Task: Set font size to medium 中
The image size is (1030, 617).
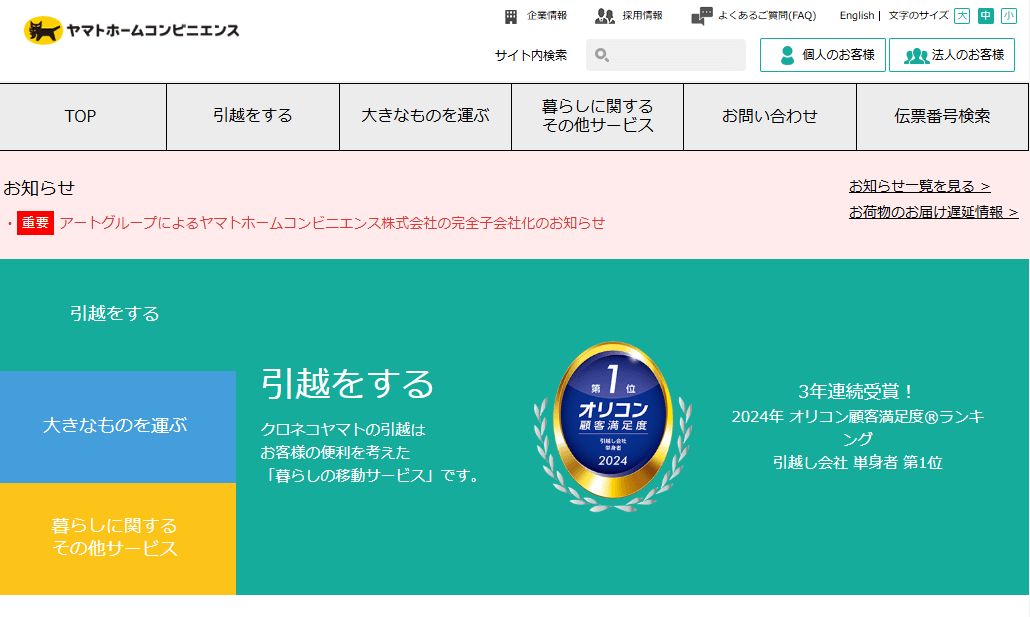Action: pos(985,16)
